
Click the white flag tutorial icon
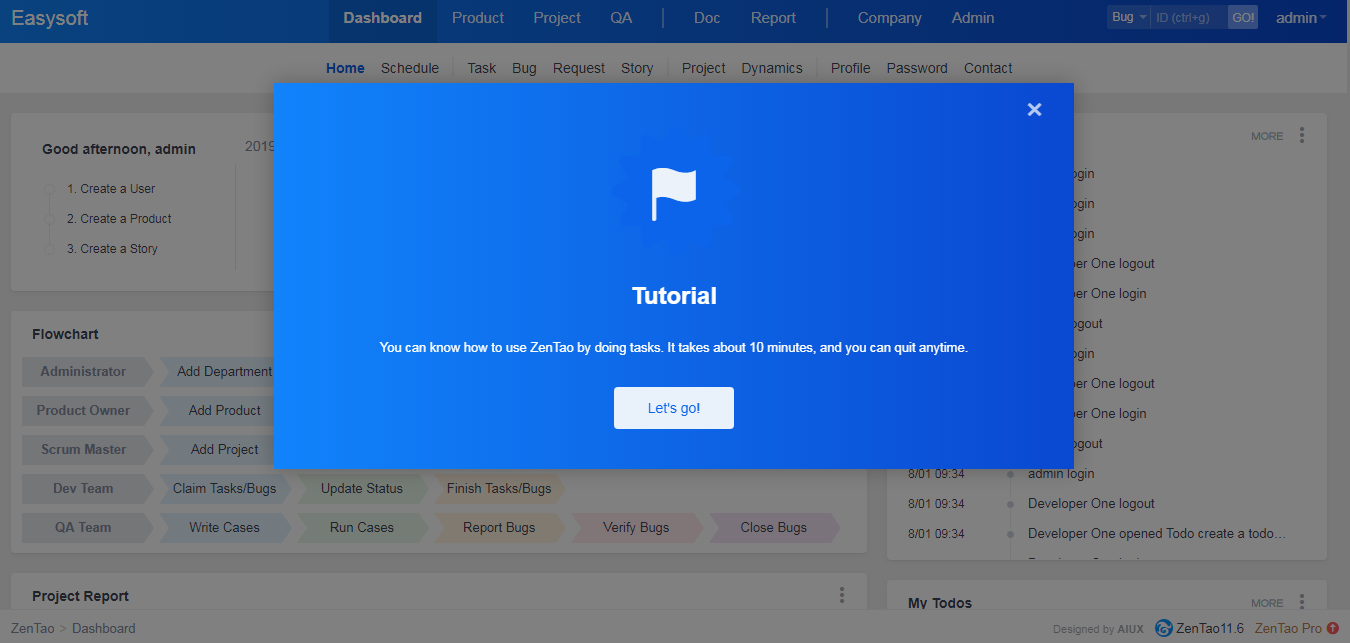(673, 193)
